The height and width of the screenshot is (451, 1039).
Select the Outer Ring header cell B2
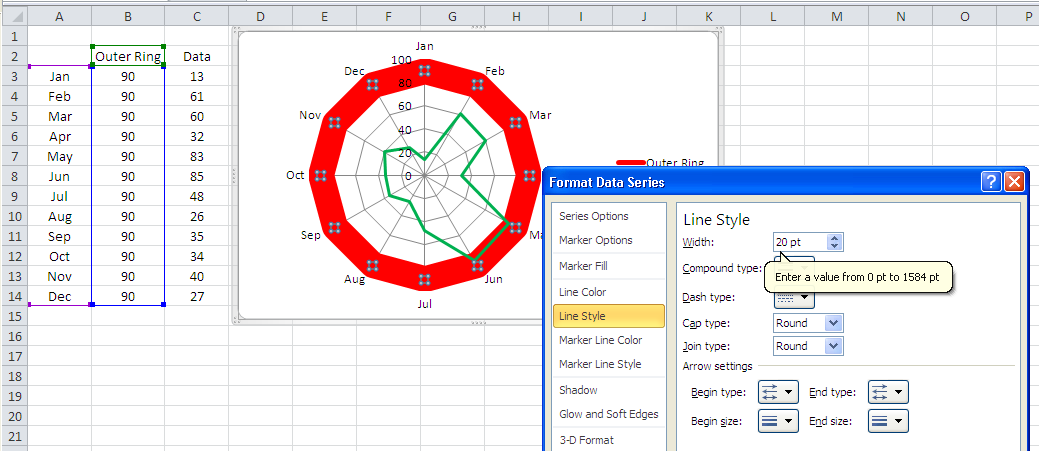tap(128, 57)
